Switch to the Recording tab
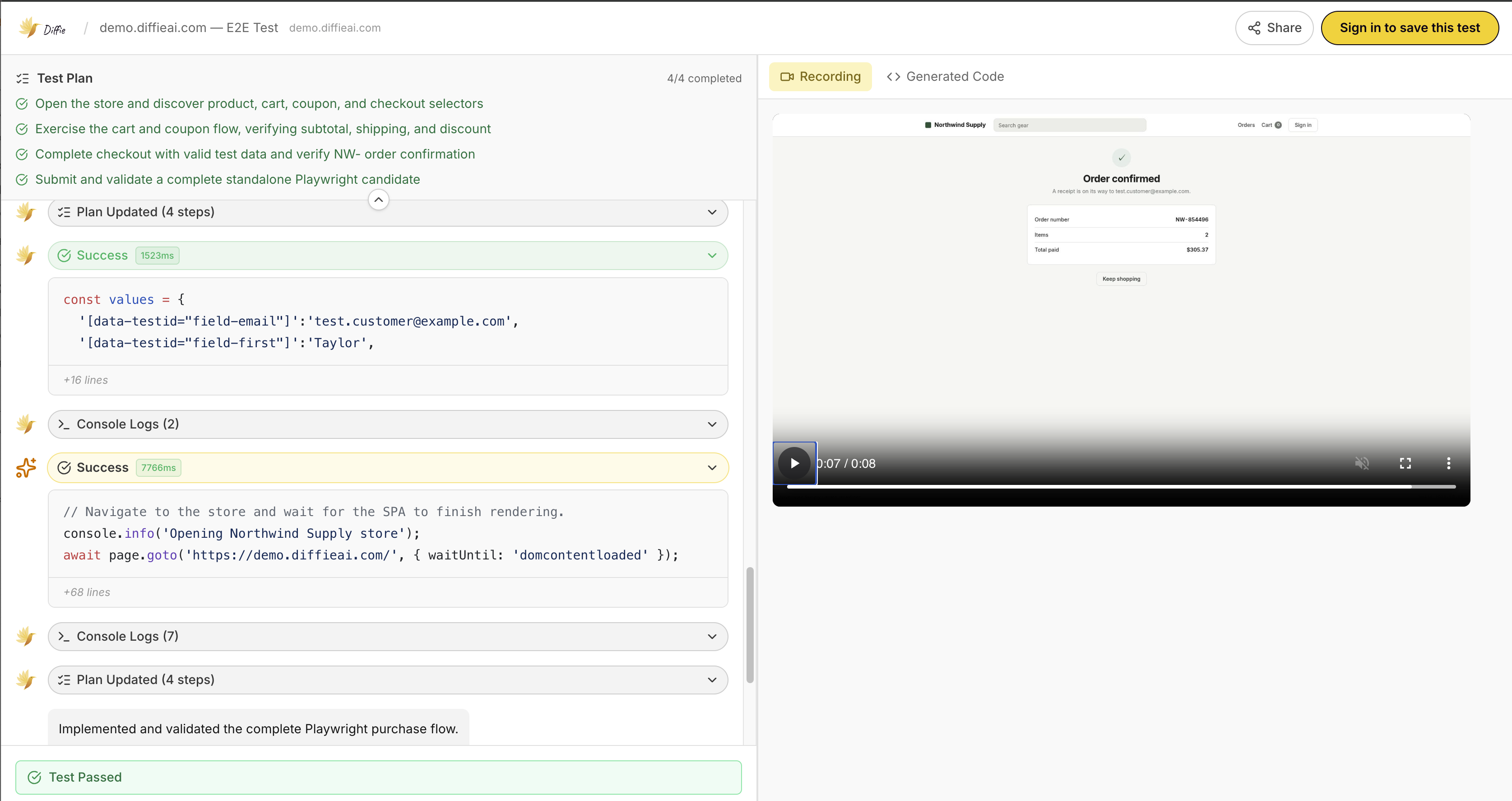1512x801 pixels. pyautogui.click(x=820, y=76)
